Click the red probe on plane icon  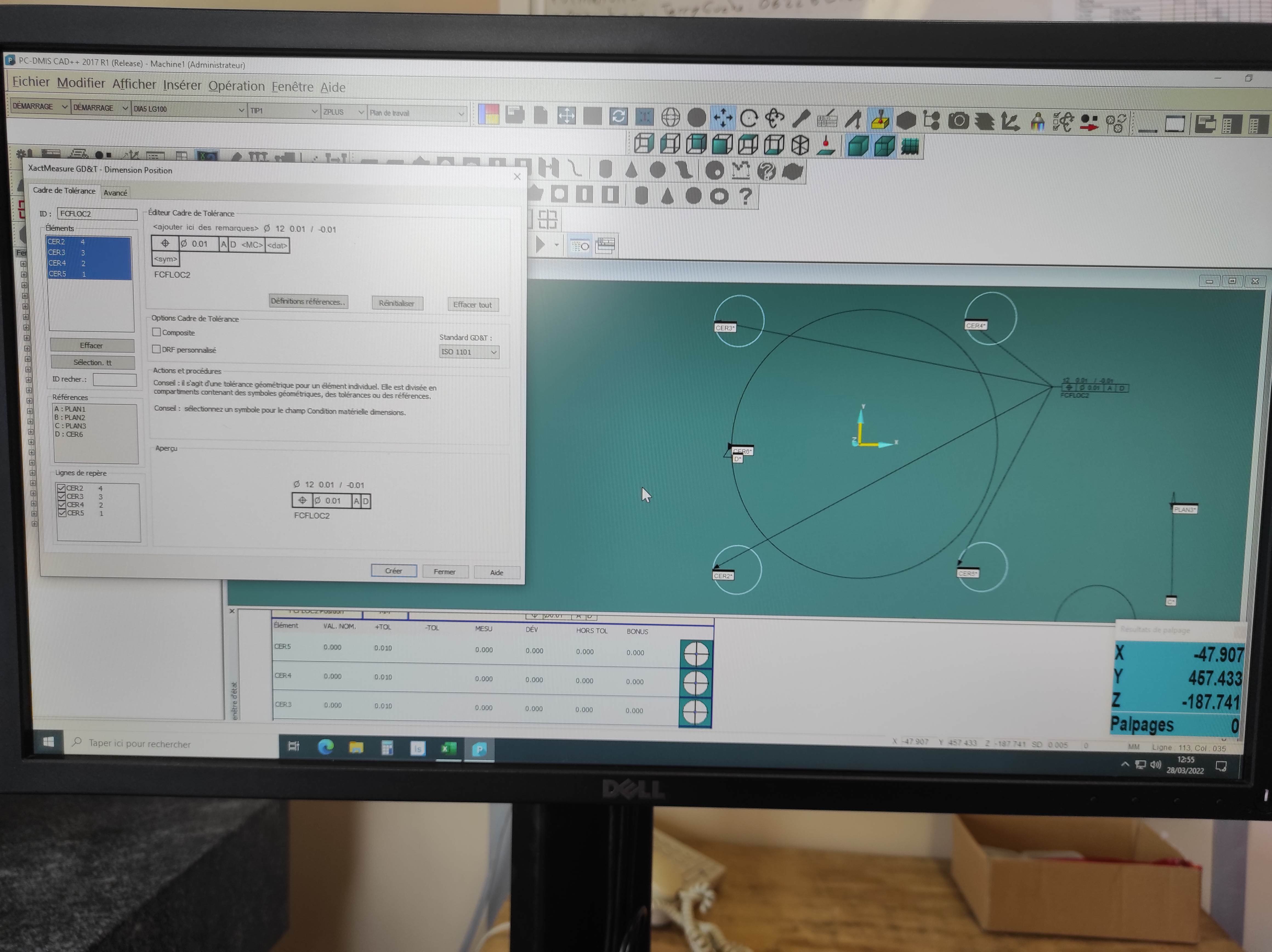tap(826, 145)
